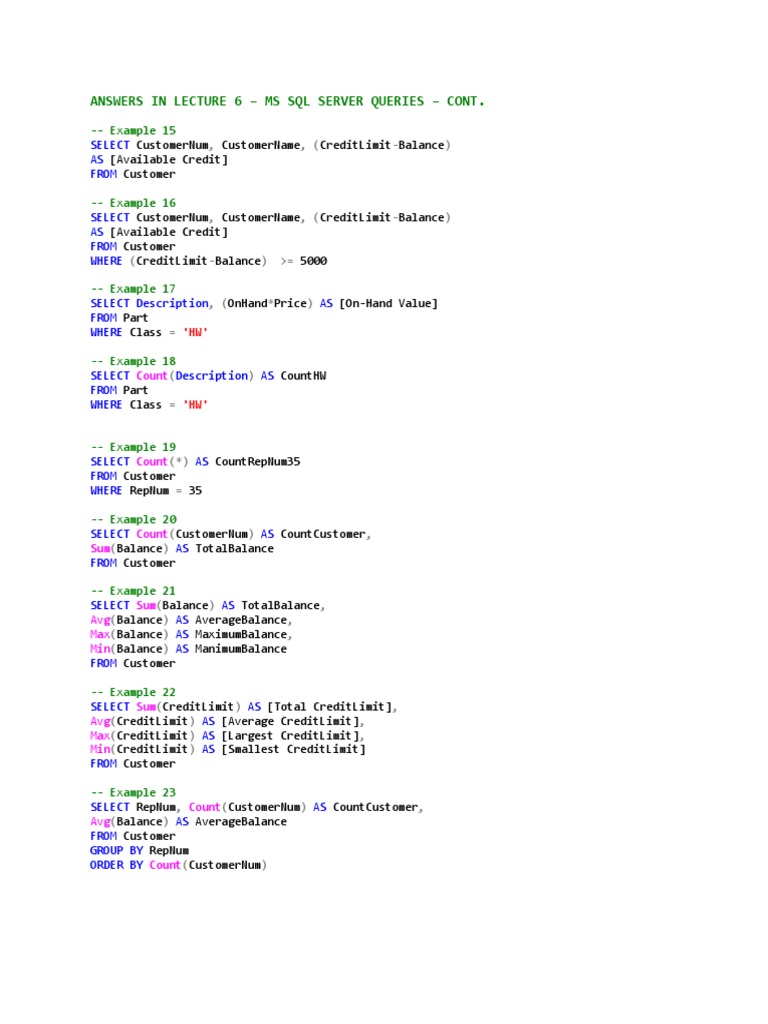Click 'Sum(Balance) AS TotalBalance' line
768x1024 pixels.
coord(182,549)
